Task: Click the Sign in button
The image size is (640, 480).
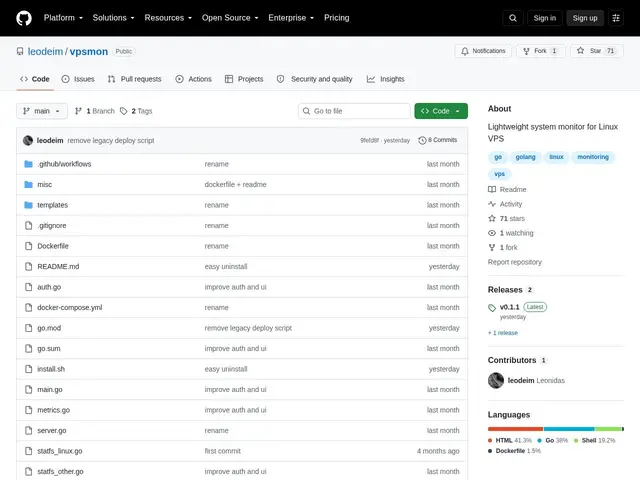Action: [544, 18]
